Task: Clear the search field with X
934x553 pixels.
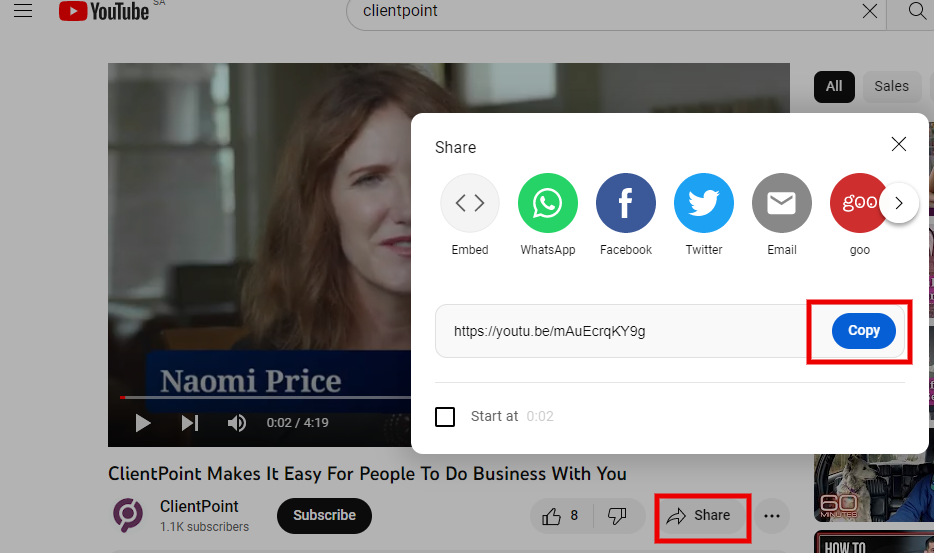Action: (870, 11)
